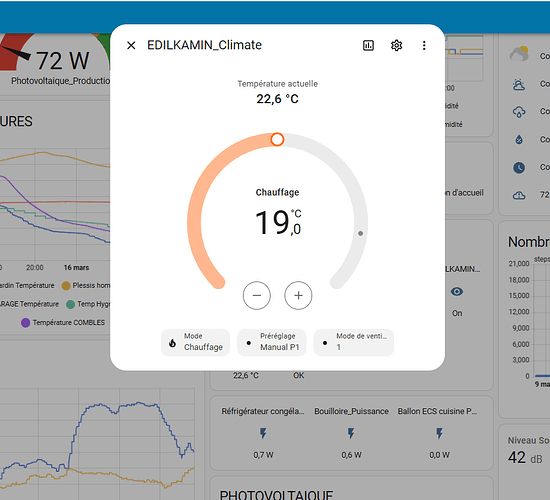This screenshot has width=550, height=500.
Task: Click the Photovoltaique_Production gauge label
Action: click(x=60, y=81)
